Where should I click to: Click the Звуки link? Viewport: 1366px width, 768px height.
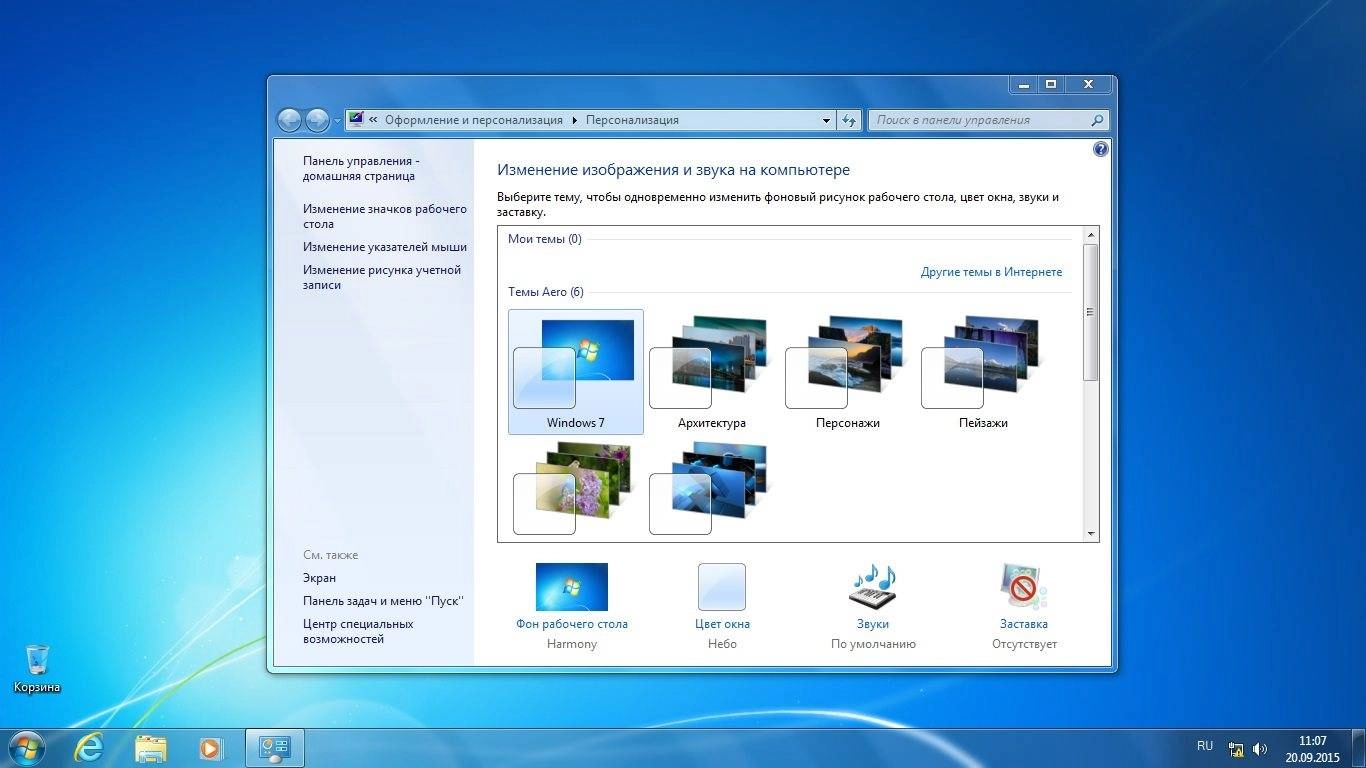(x=872, y=624)
